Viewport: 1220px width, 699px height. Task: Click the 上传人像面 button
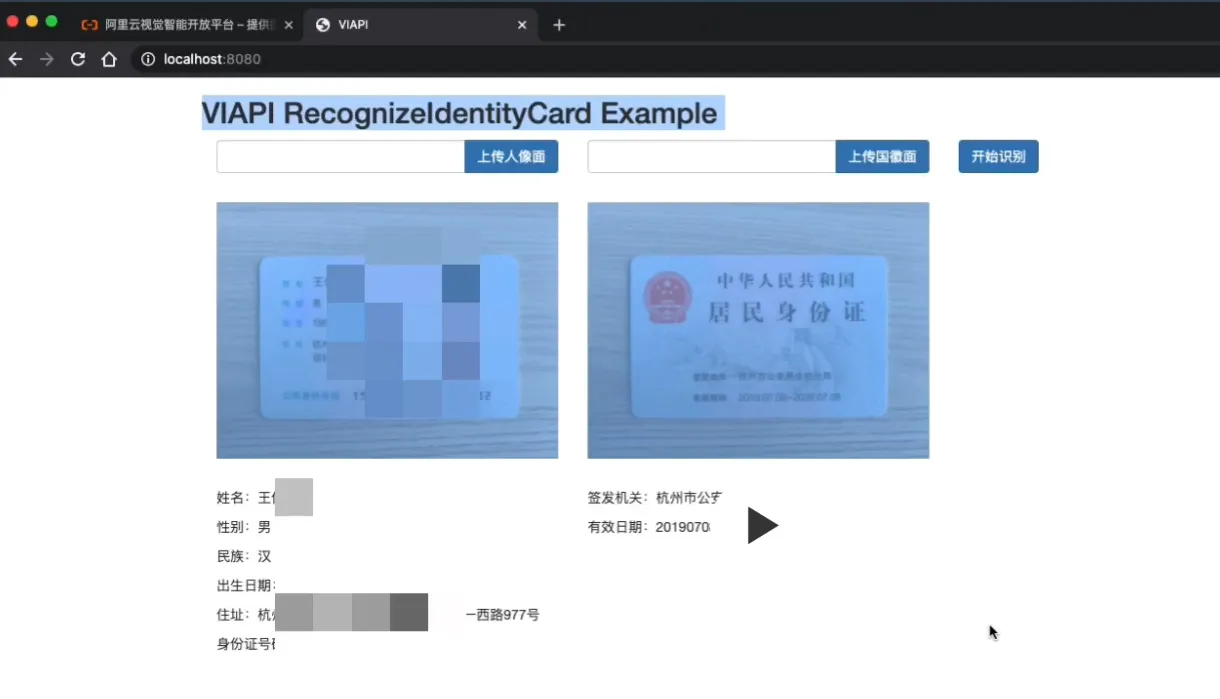(x=511, y=157)
